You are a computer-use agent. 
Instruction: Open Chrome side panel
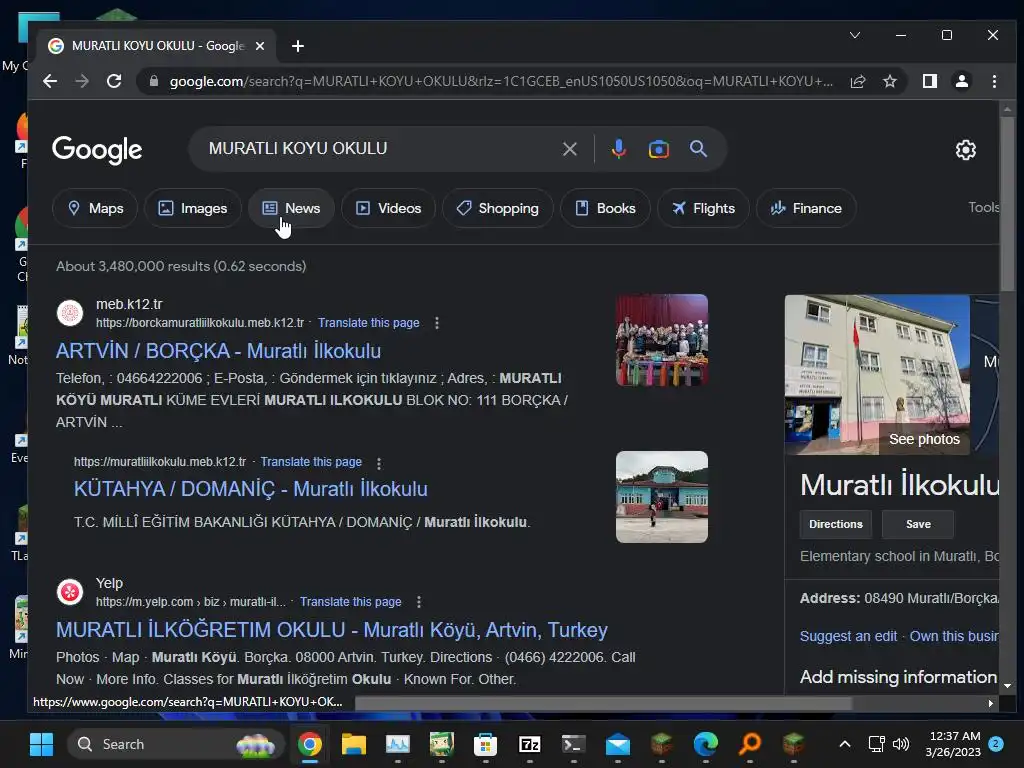[929, 81]
